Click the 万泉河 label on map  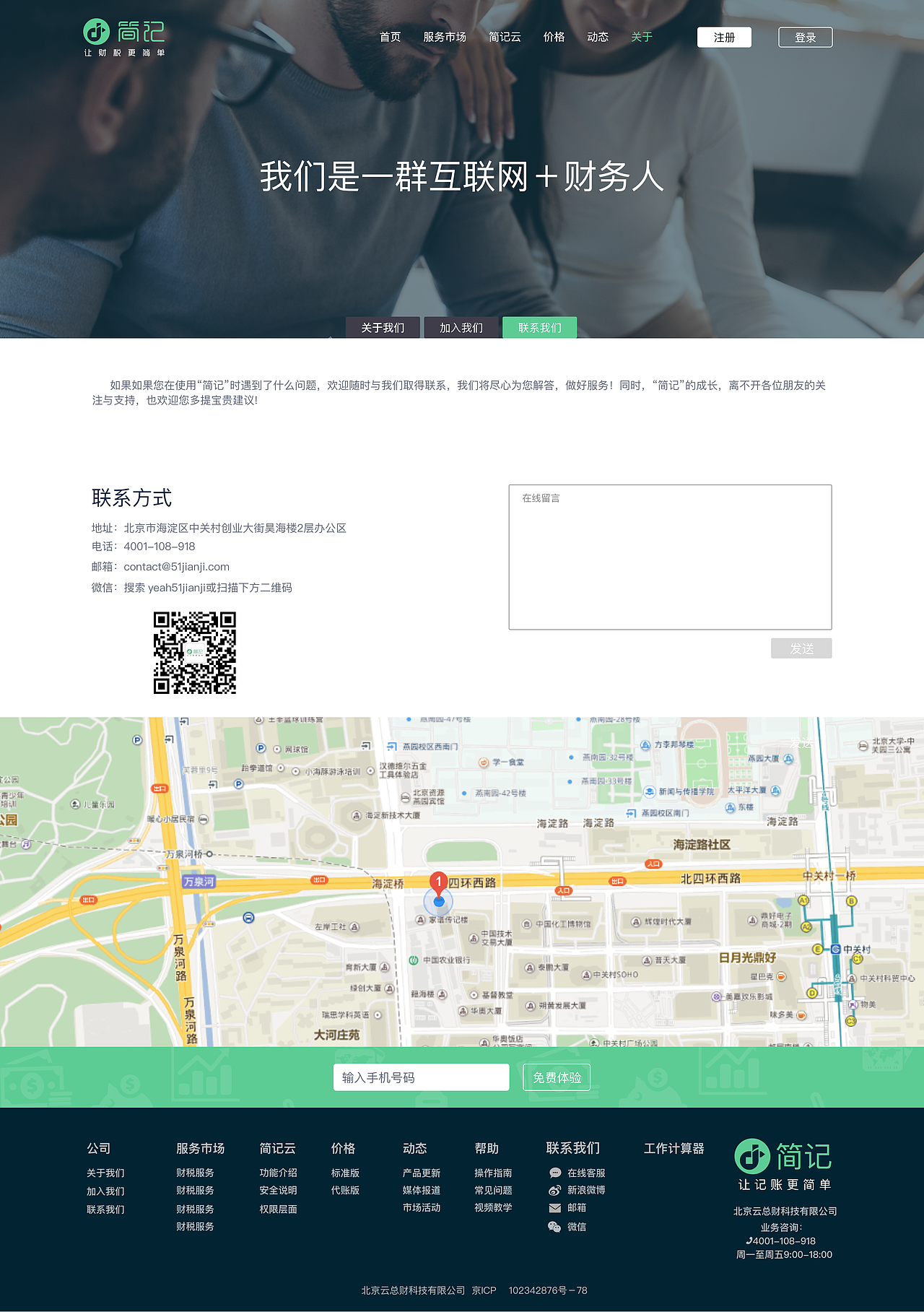click(x=199, y=882)
